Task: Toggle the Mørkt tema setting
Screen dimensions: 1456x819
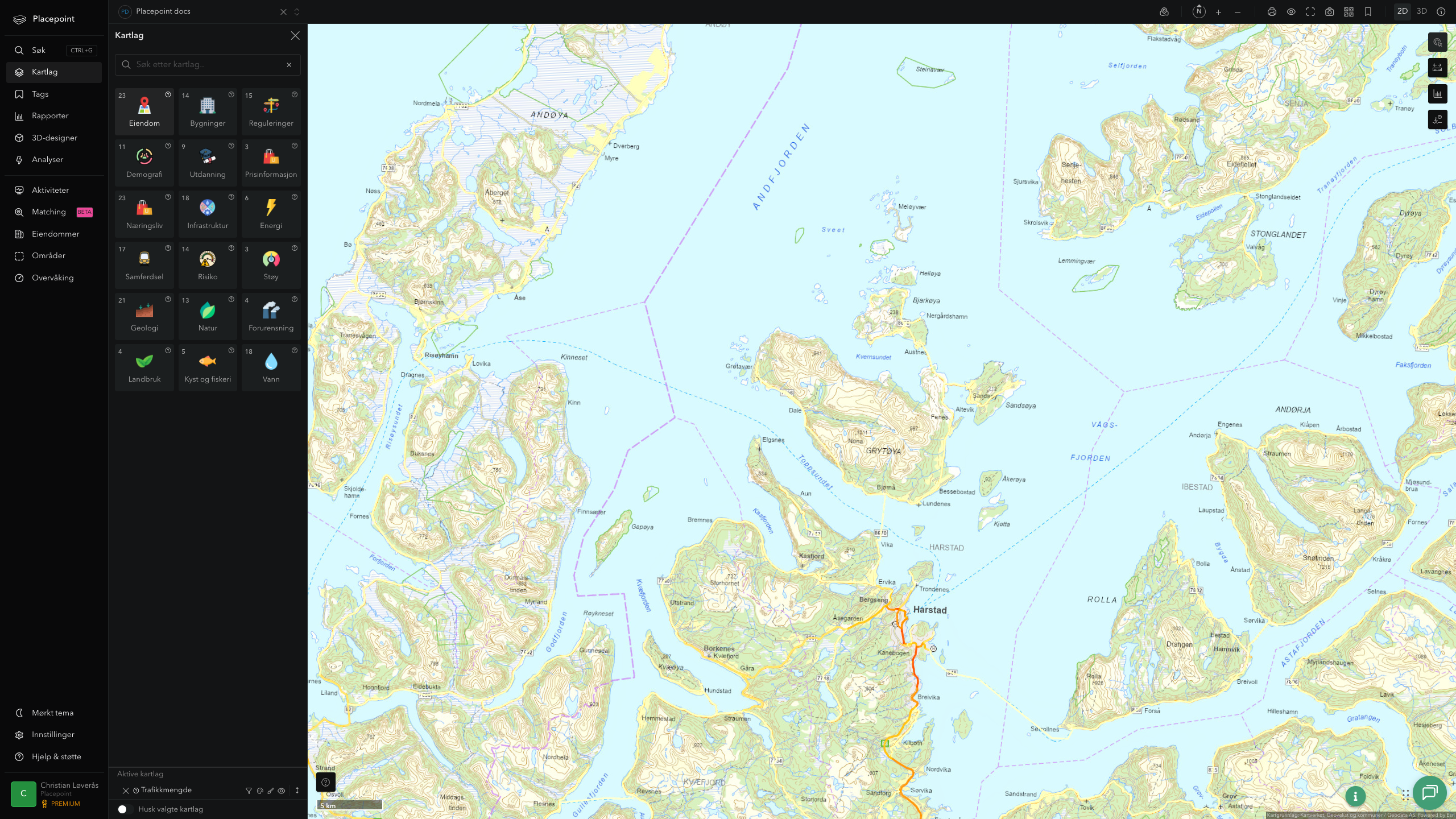Action: pos(53,713)
